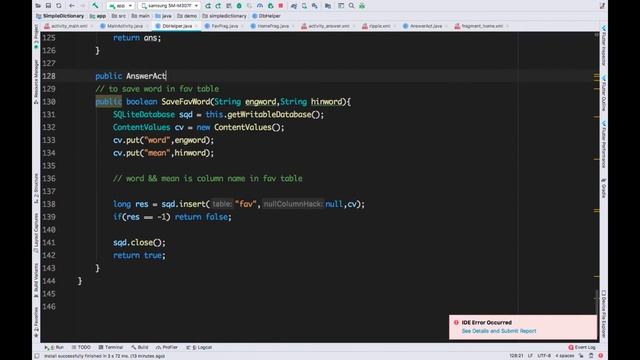Open the Terminal tool window
This screenshot has height=360, width=640.
[111, 347]
